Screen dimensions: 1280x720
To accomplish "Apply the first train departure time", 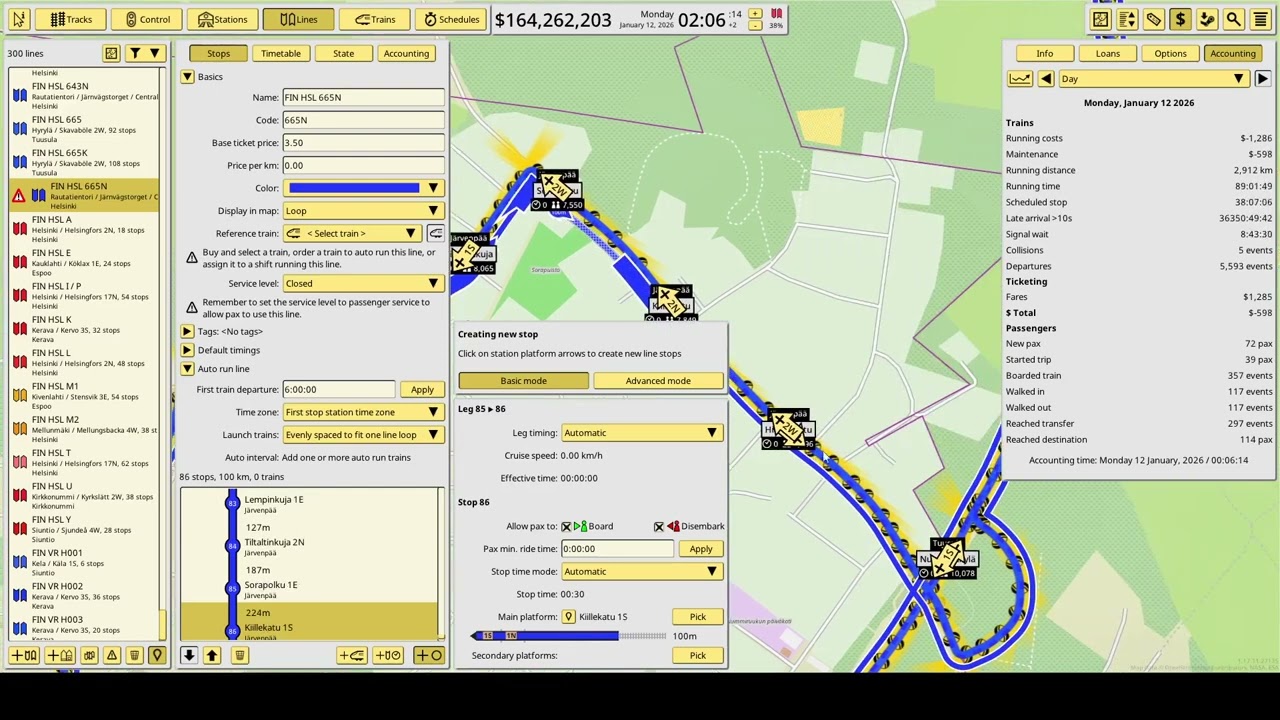I will pos(422,390).
